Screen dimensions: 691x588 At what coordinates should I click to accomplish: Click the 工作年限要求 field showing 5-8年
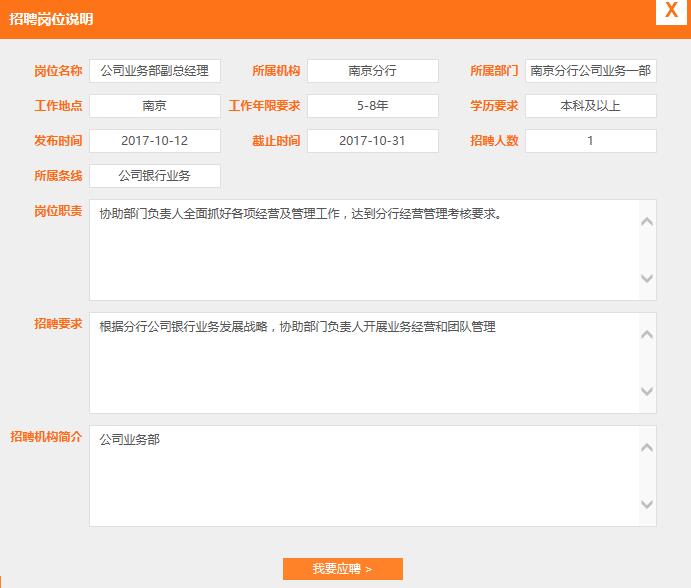[372, 106]
